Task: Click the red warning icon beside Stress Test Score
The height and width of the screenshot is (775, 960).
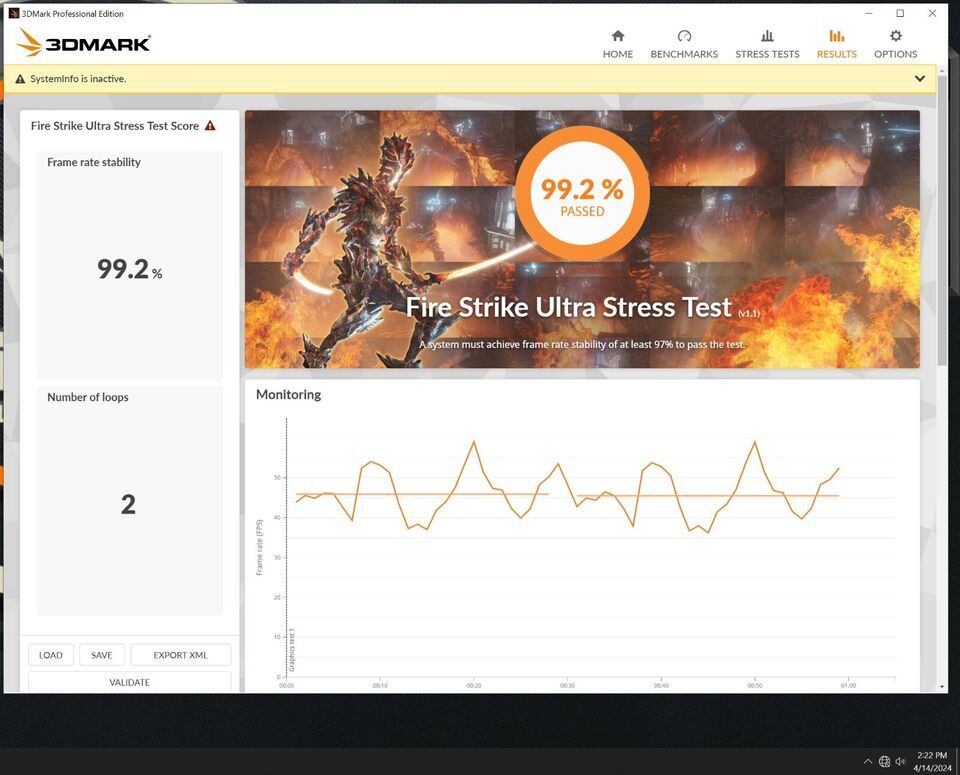Action: [x=210, y=125]
